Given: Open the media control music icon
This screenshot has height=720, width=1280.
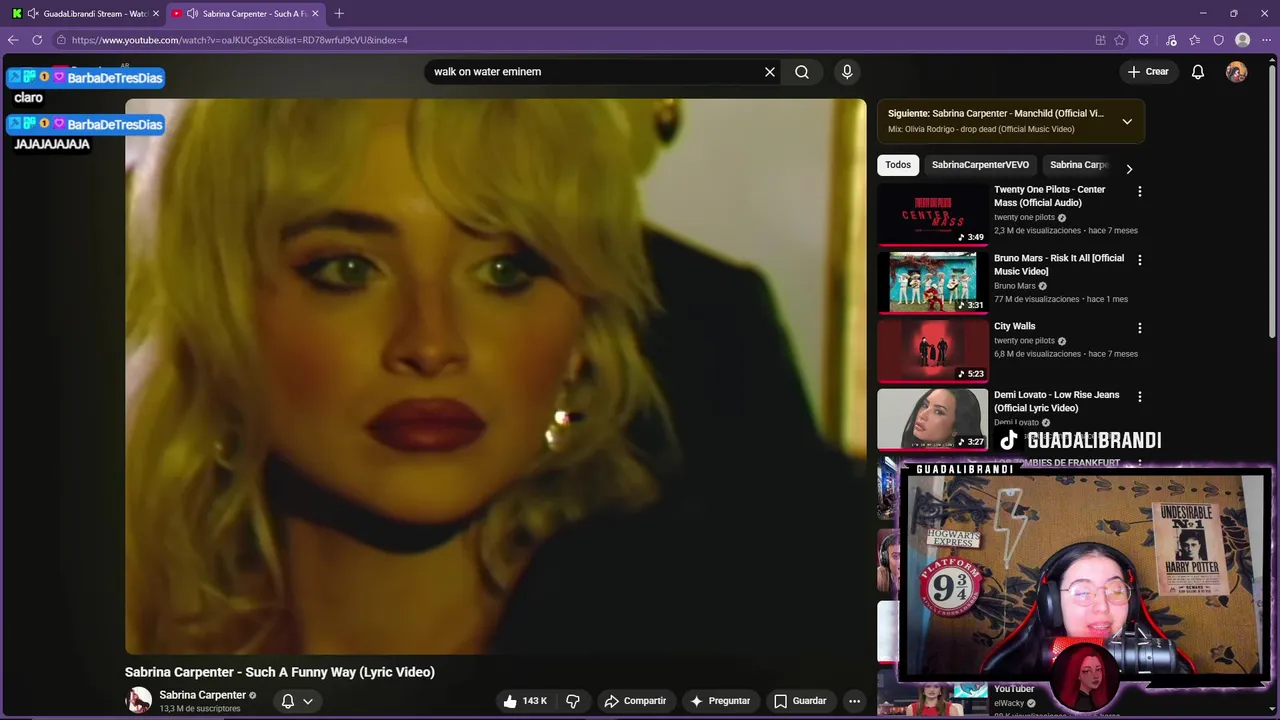Looking at the screenshot, I should pos(1171,40).
